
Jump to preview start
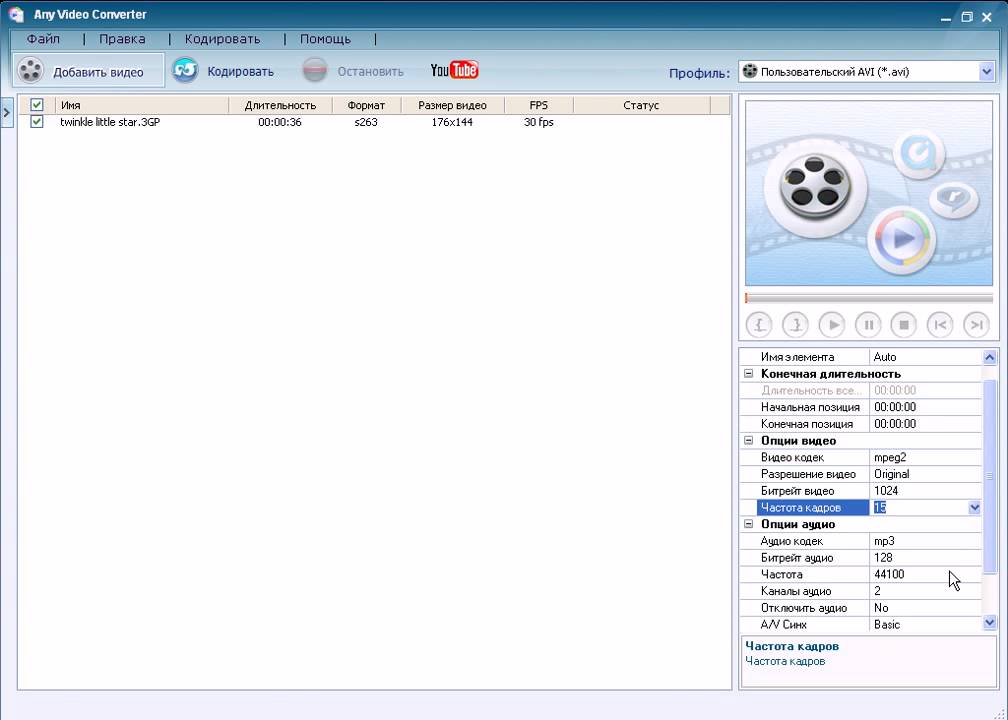[x=940, y=325]
